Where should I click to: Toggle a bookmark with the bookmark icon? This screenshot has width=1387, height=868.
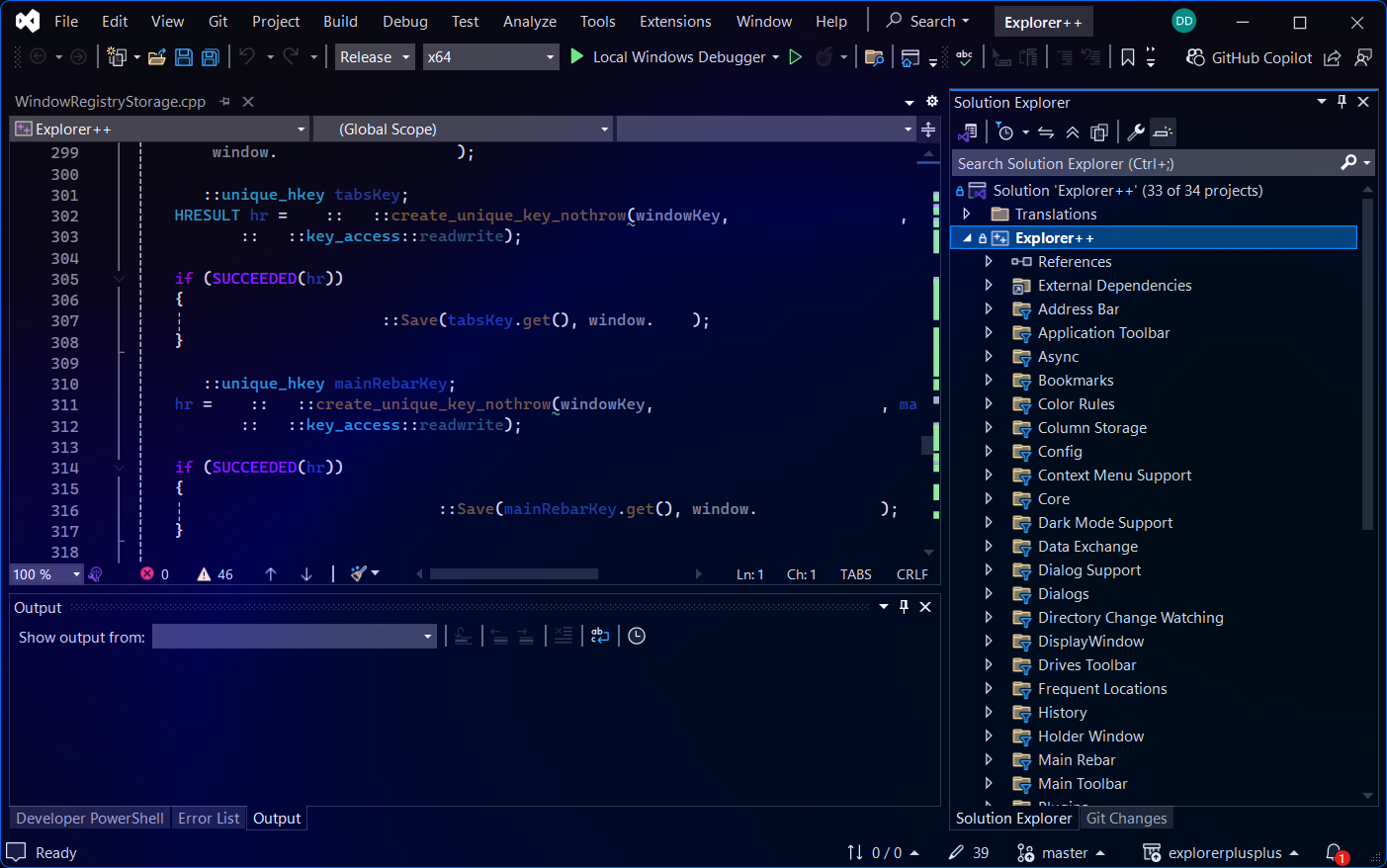point(1127,57)
